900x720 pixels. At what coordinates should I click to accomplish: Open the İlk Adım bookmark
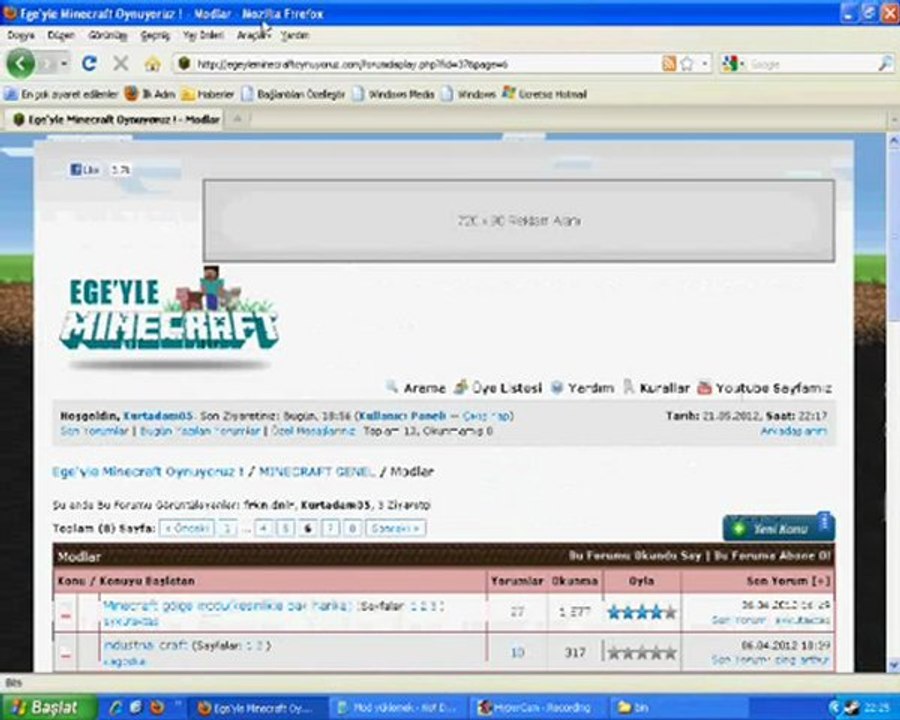coord(150,94)
